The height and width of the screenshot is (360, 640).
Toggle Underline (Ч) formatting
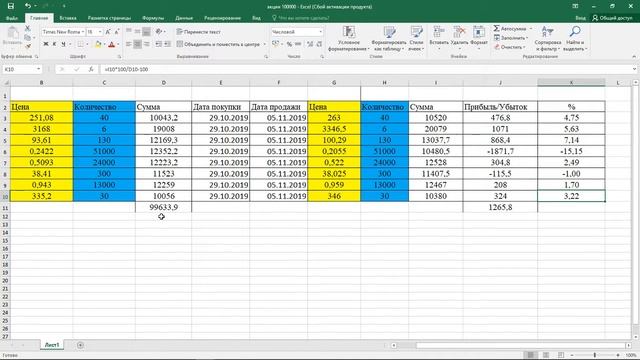click(x=63, y=44)
